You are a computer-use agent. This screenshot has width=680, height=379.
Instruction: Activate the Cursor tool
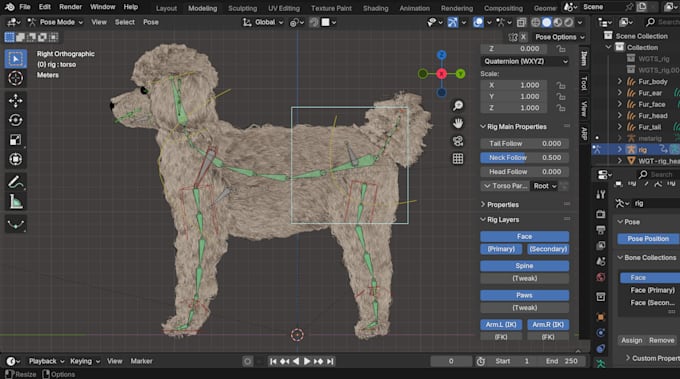(x=16, y=78)
